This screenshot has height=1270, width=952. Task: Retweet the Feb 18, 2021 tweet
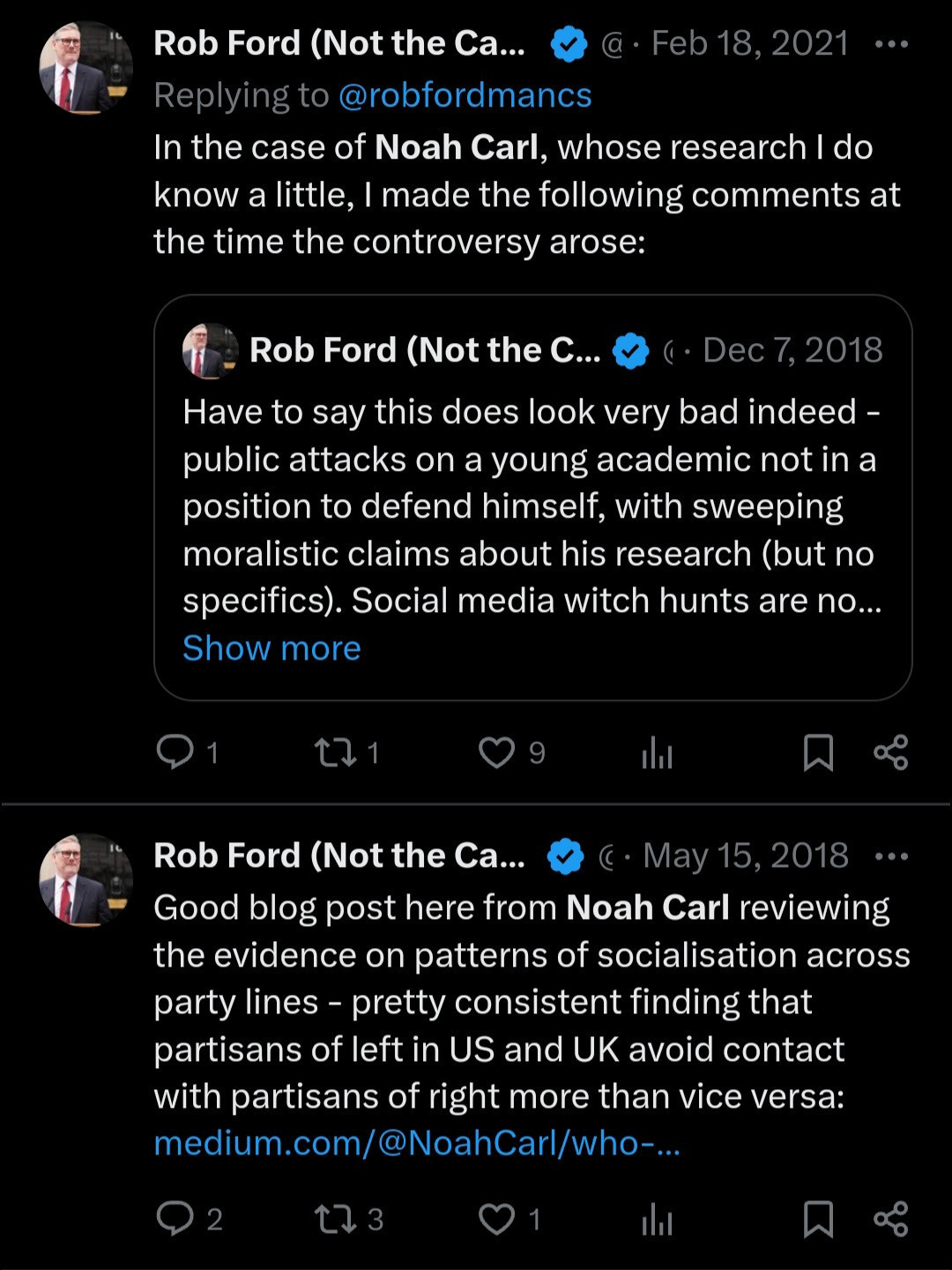pyautogui.click(x=335, y=752)
